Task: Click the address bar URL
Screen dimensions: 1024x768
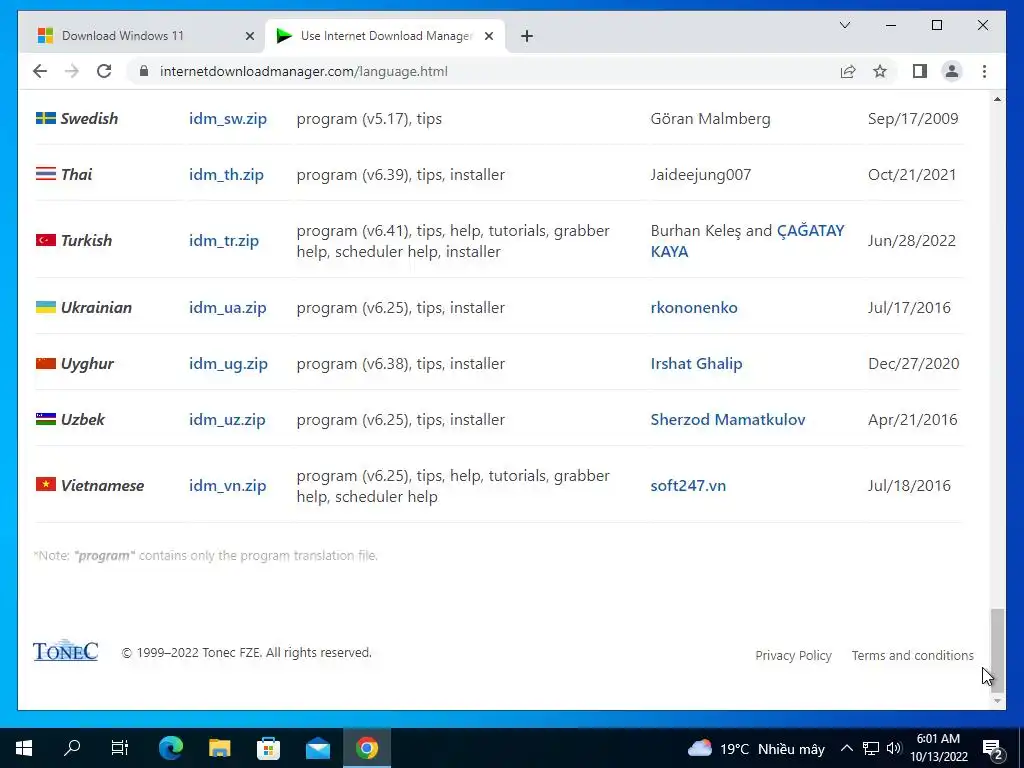Action: (x=304, y=71)
